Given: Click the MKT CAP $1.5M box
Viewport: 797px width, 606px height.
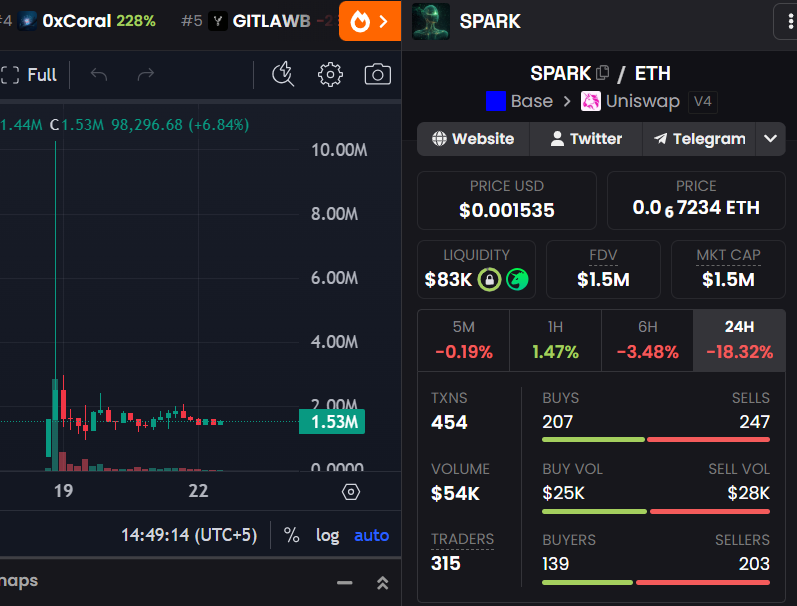Looking at the screenshot, I should [728, 269].
